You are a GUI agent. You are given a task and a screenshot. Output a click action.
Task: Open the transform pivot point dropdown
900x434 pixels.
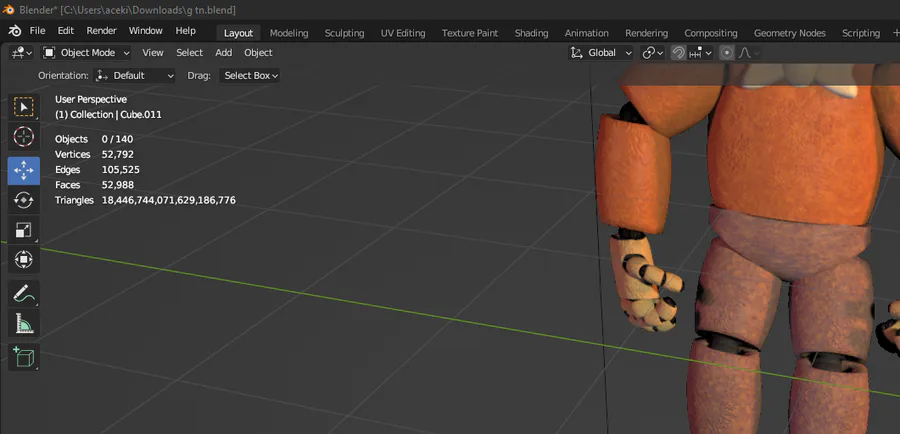click(x=653, y=53)
